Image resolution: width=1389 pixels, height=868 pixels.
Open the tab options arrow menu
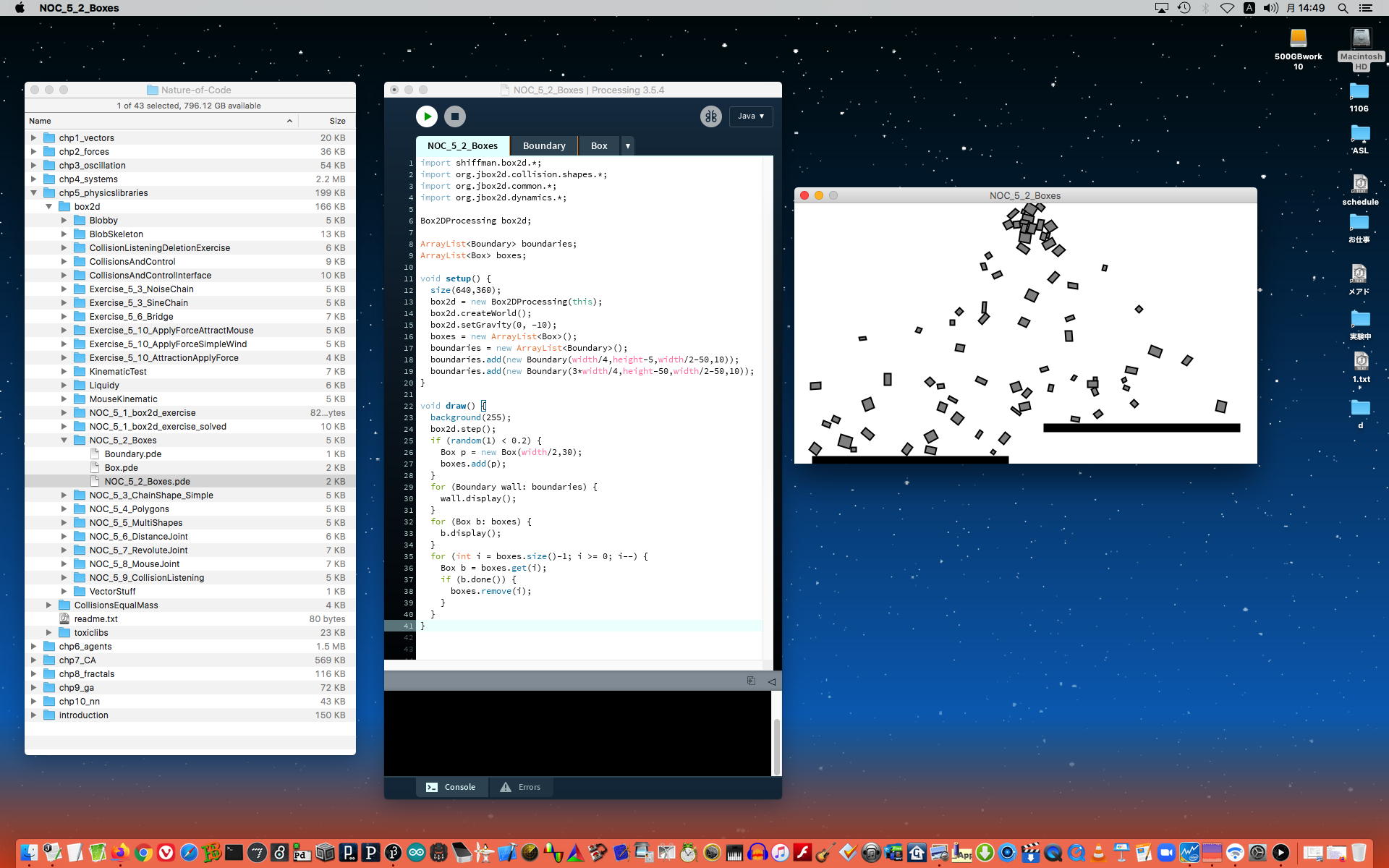[627, 146]
